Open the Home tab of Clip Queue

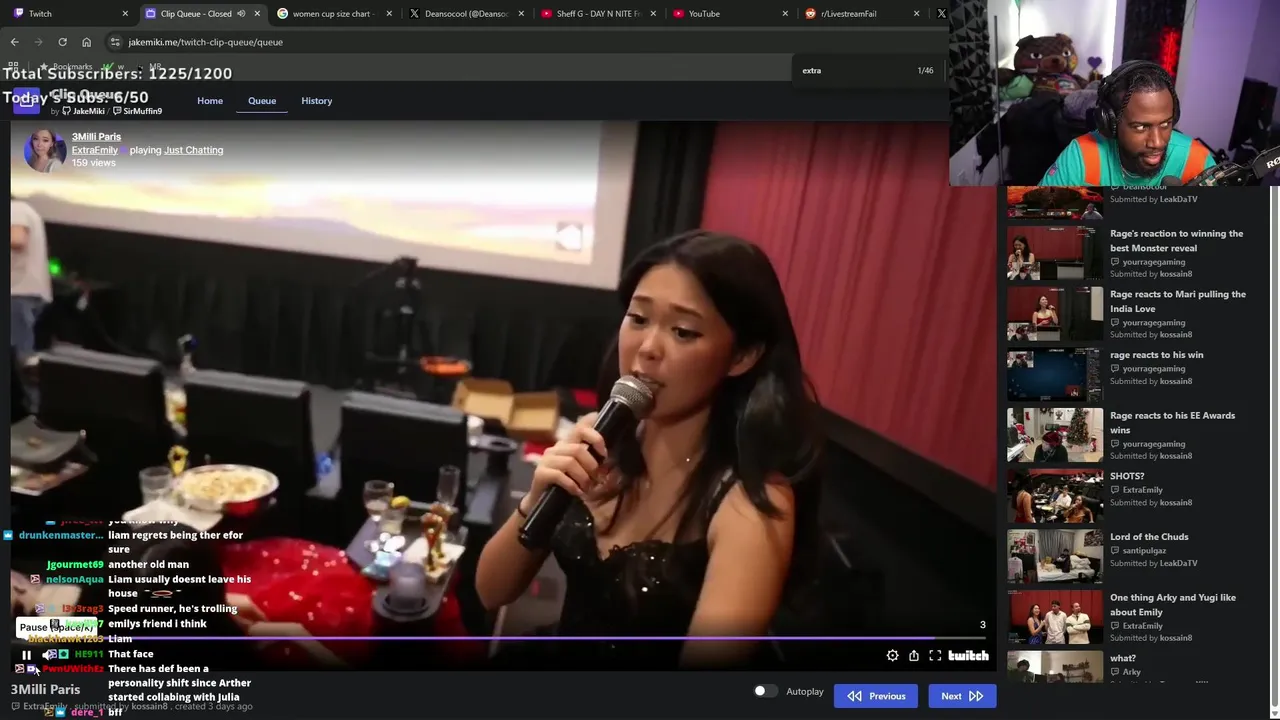tap(210, 101)
